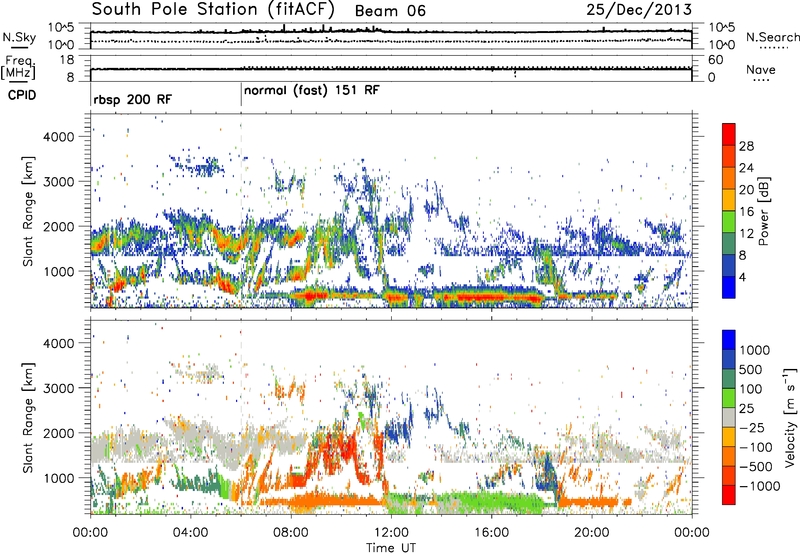Click the 'Power [dB]' colorbar title

pos(763,211)
